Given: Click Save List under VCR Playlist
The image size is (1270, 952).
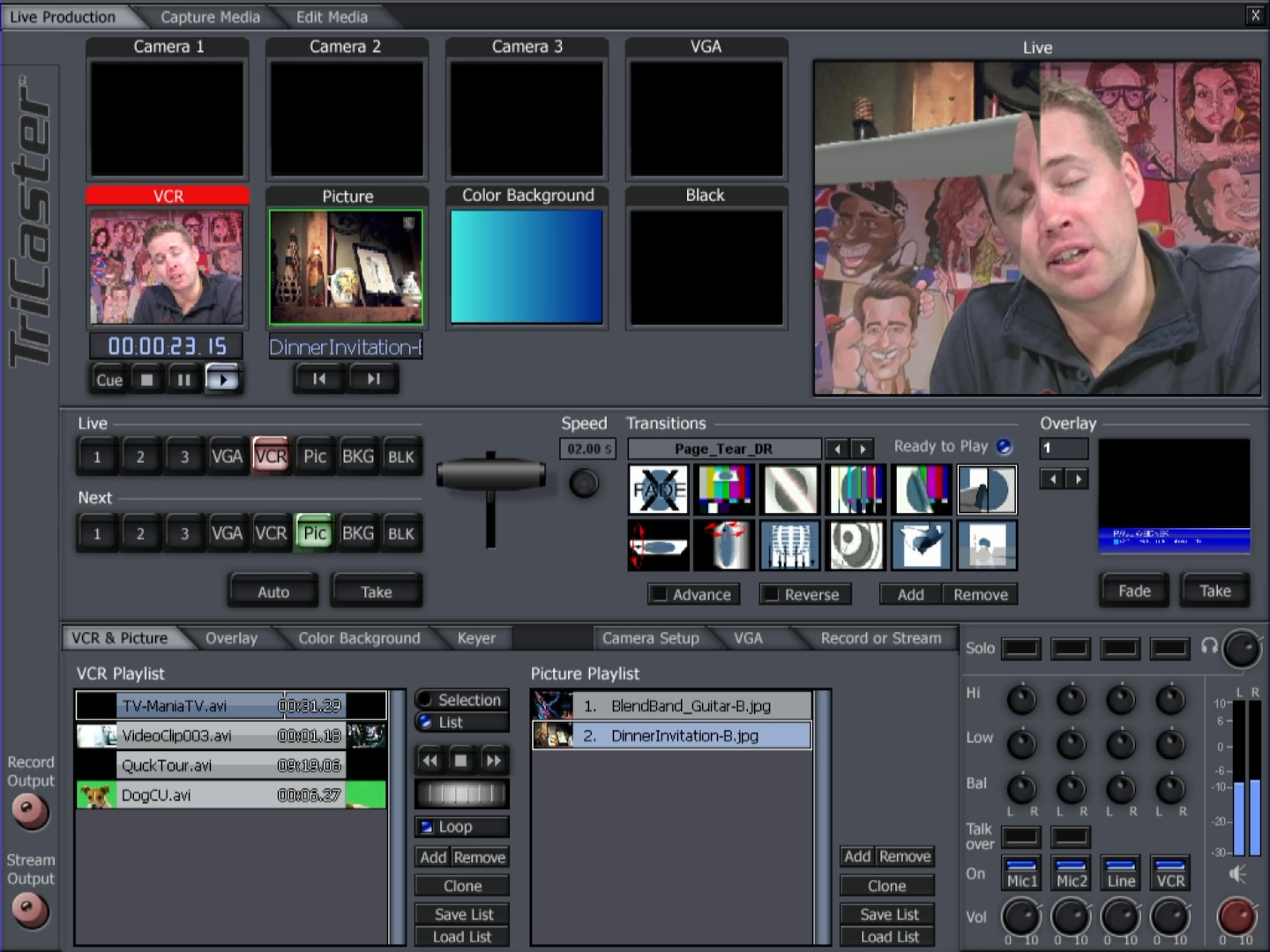Looking at the screenshot, I should click(x=462, y=914).
